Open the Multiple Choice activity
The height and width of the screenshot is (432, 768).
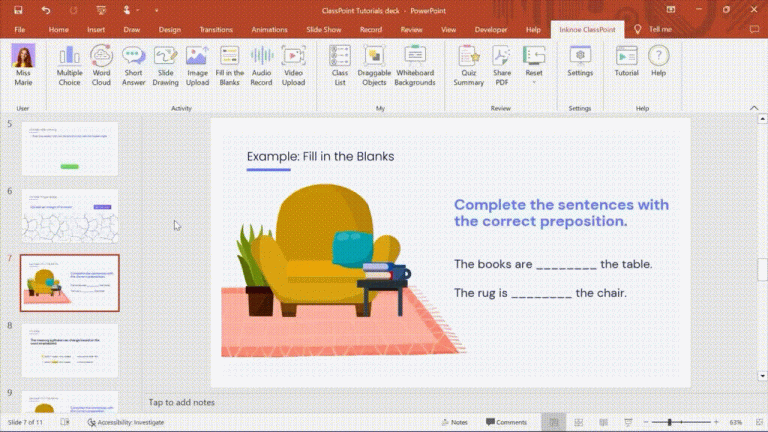pyautogui.click(x=69, y=65)
